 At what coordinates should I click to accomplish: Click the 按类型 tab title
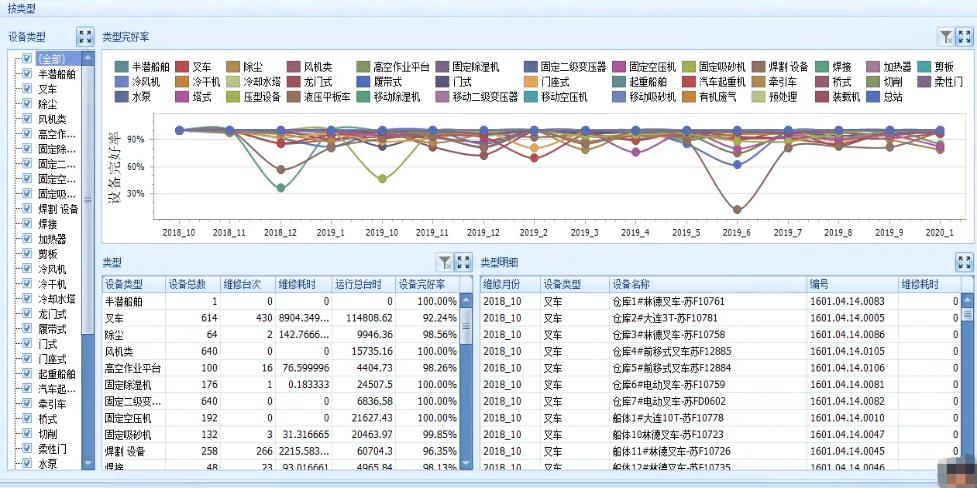20,8
